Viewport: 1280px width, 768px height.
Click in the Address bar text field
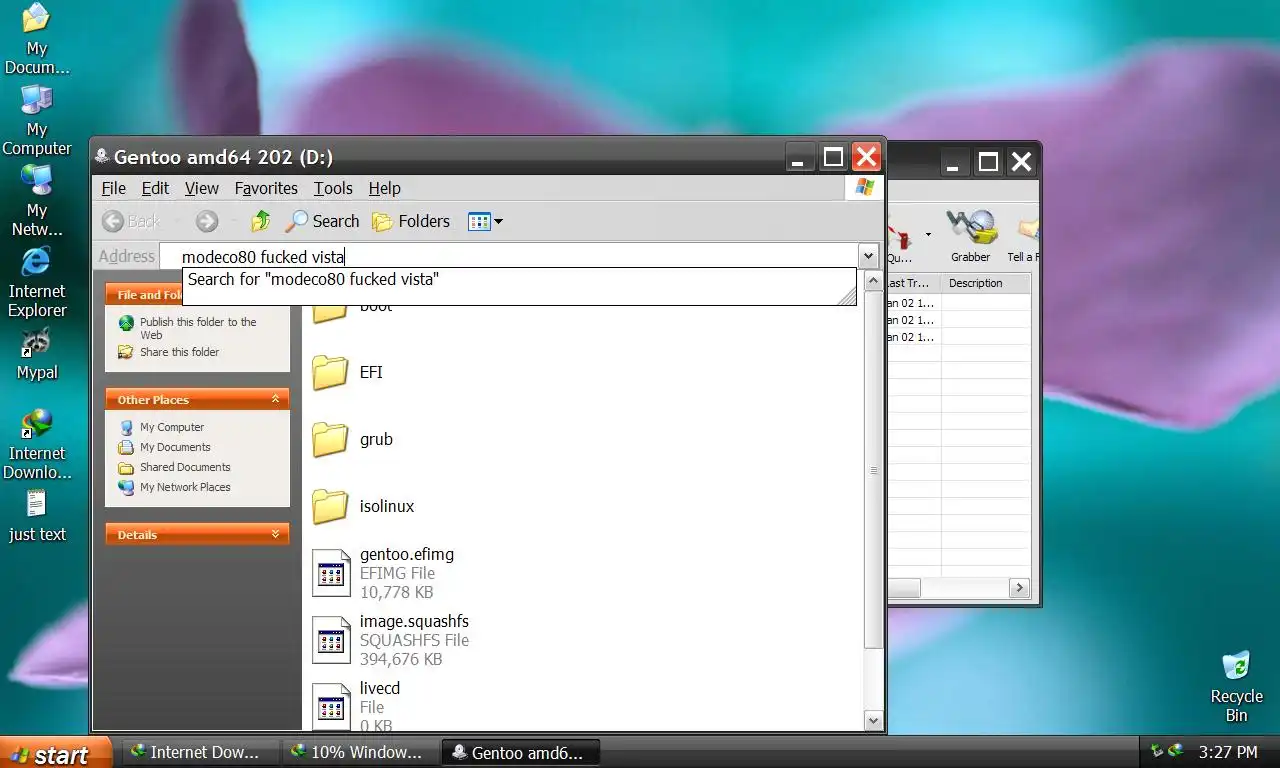(508, 256)
